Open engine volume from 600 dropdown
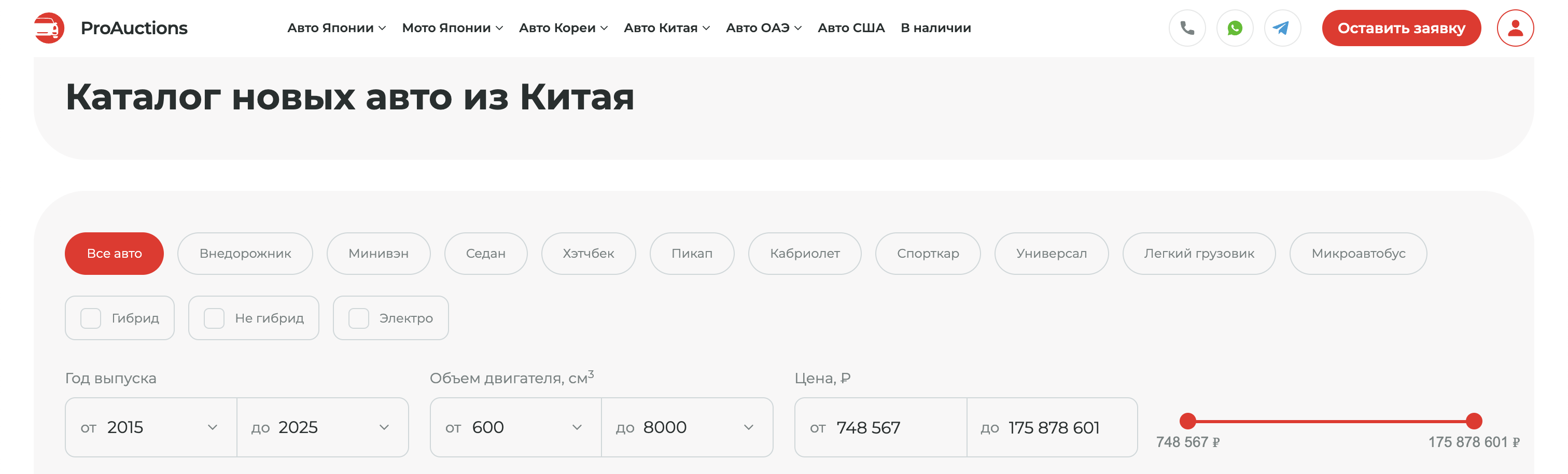 [x=515, y=427]
